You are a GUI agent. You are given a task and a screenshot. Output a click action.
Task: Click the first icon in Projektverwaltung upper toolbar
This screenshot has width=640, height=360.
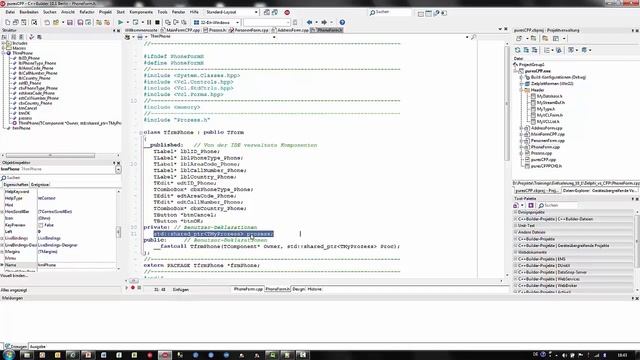(x=519, y=38)
